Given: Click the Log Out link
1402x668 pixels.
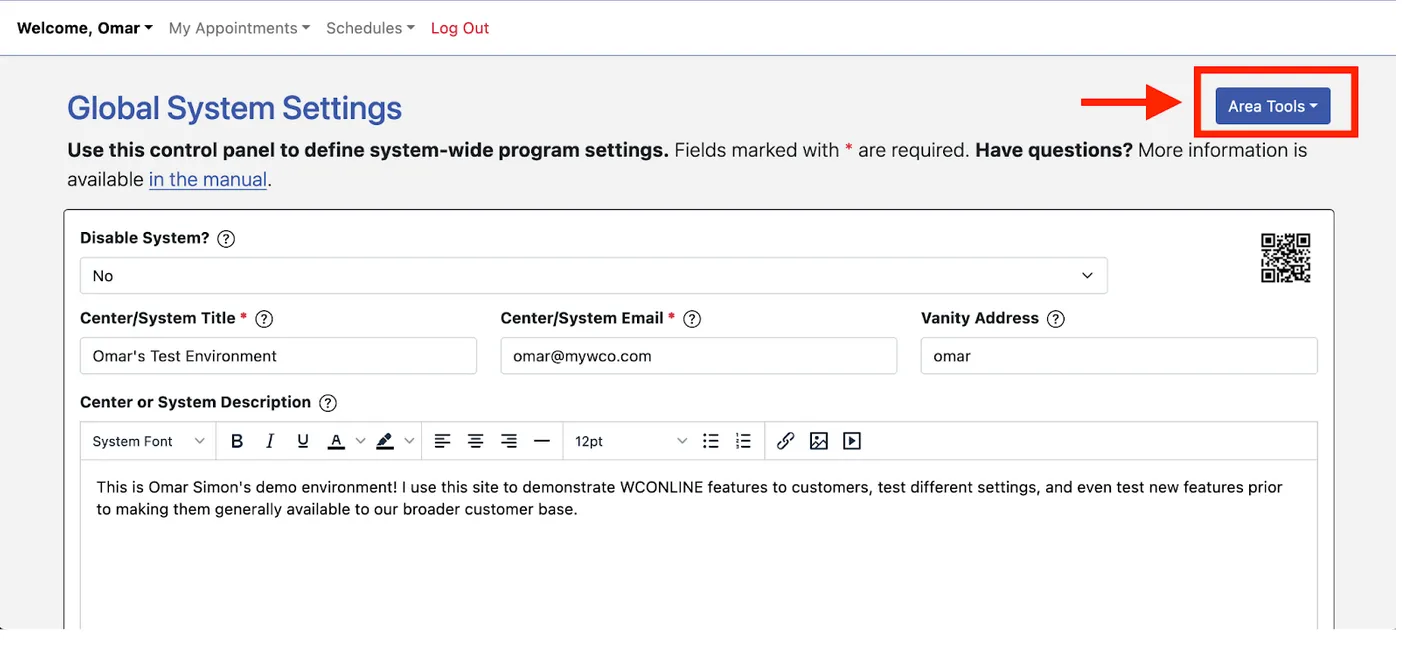Looking at the screenshot, I should [460, 28].
